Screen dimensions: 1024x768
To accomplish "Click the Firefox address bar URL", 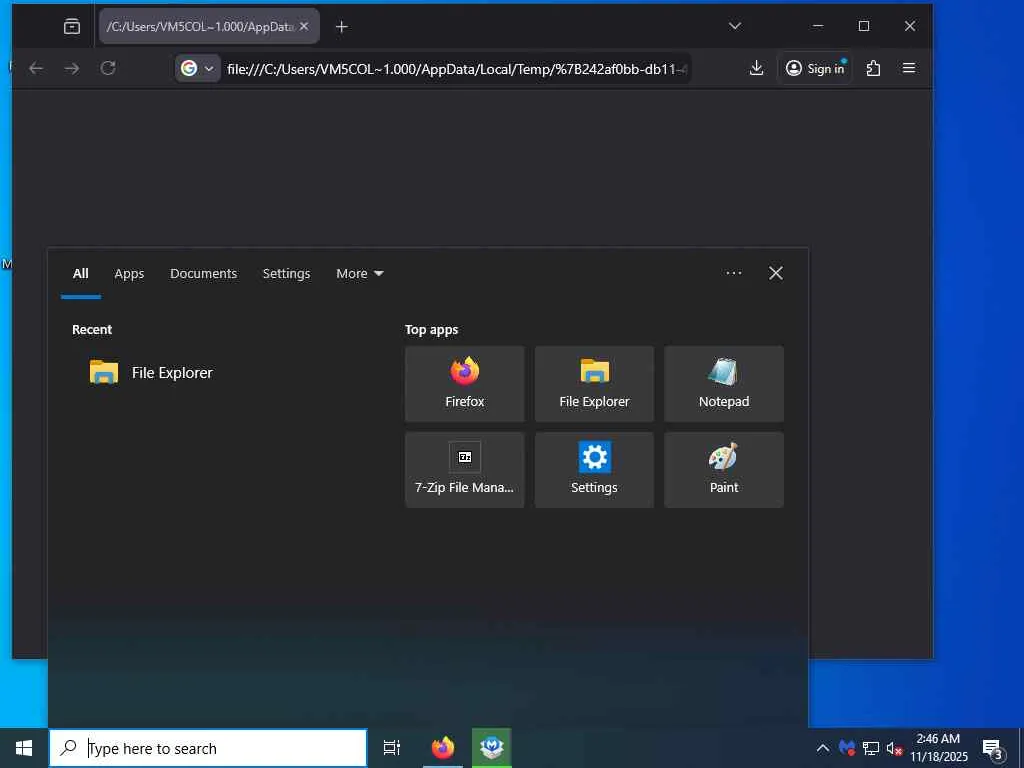I will click(x=455, y=69).
